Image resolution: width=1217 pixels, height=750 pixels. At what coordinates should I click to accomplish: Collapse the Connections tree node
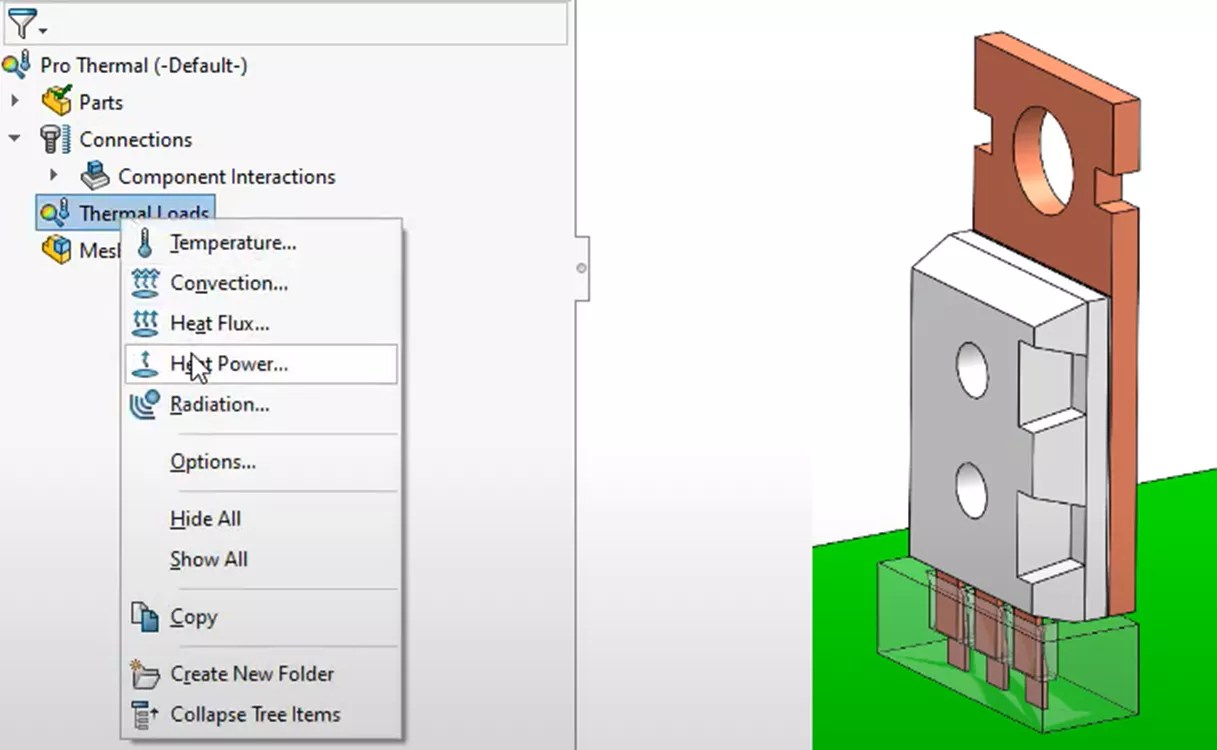click(14, 139)
